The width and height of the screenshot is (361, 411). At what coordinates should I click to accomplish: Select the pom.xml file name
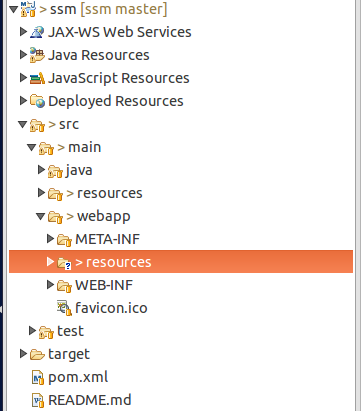pyautogui.click(x=78, y=377)
